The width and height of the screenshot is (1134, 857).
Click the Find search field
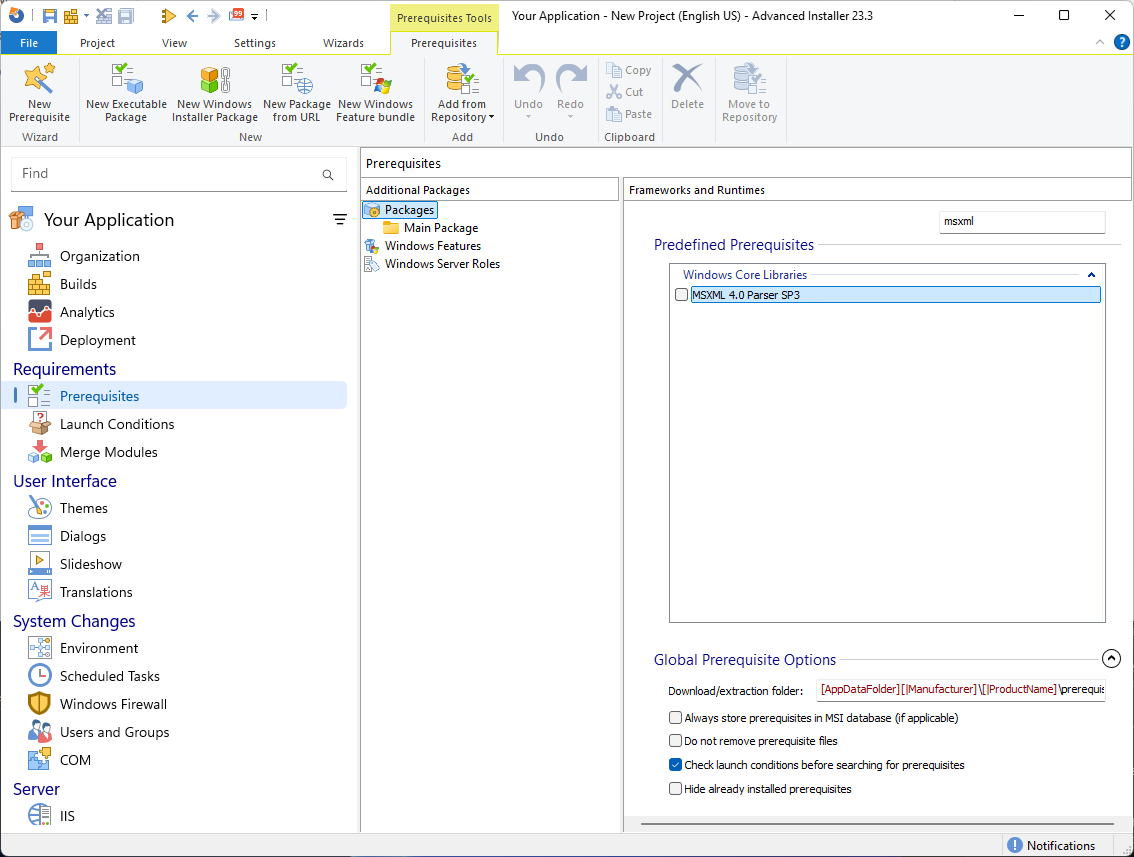pyautogui.click(x=170, y=174)
